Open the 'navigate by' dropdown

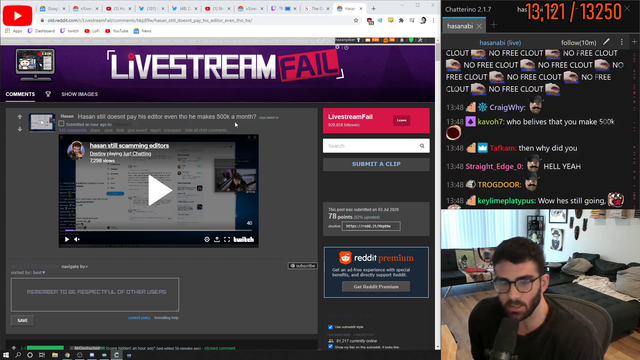75,267
